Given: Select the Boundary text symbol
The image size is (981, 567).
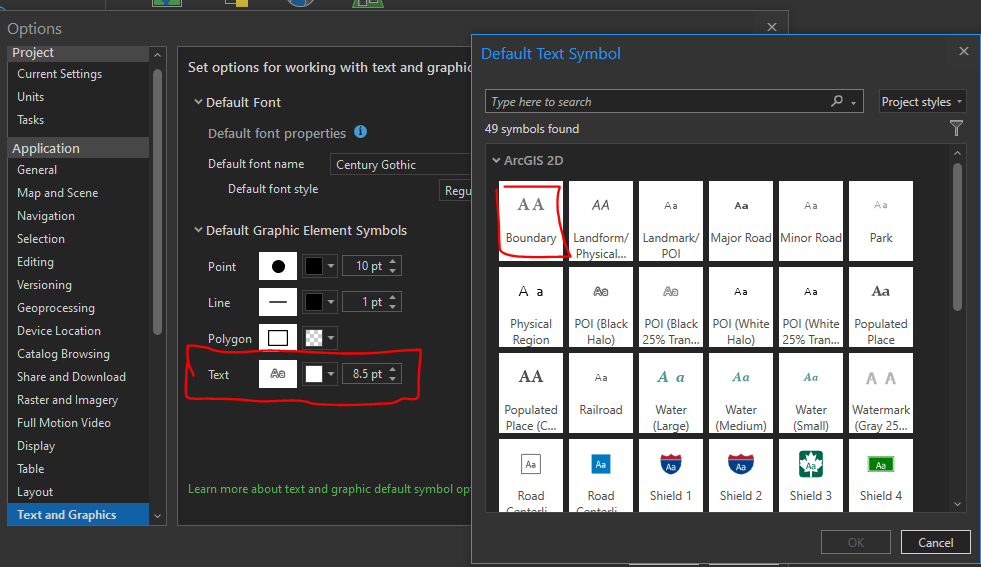Looking at the screenshot, I should coord(531,220).
